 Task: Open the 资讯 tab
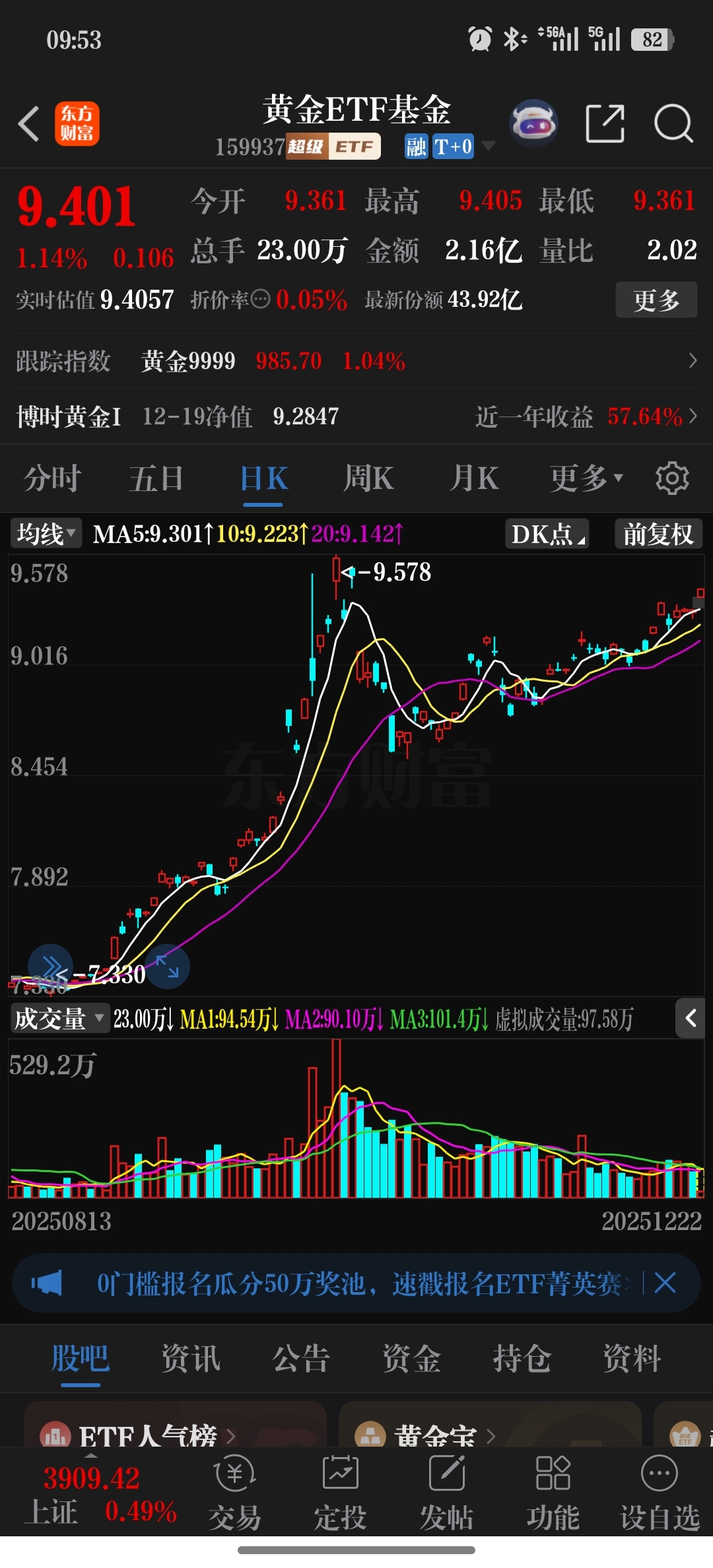pos(191,1358)
